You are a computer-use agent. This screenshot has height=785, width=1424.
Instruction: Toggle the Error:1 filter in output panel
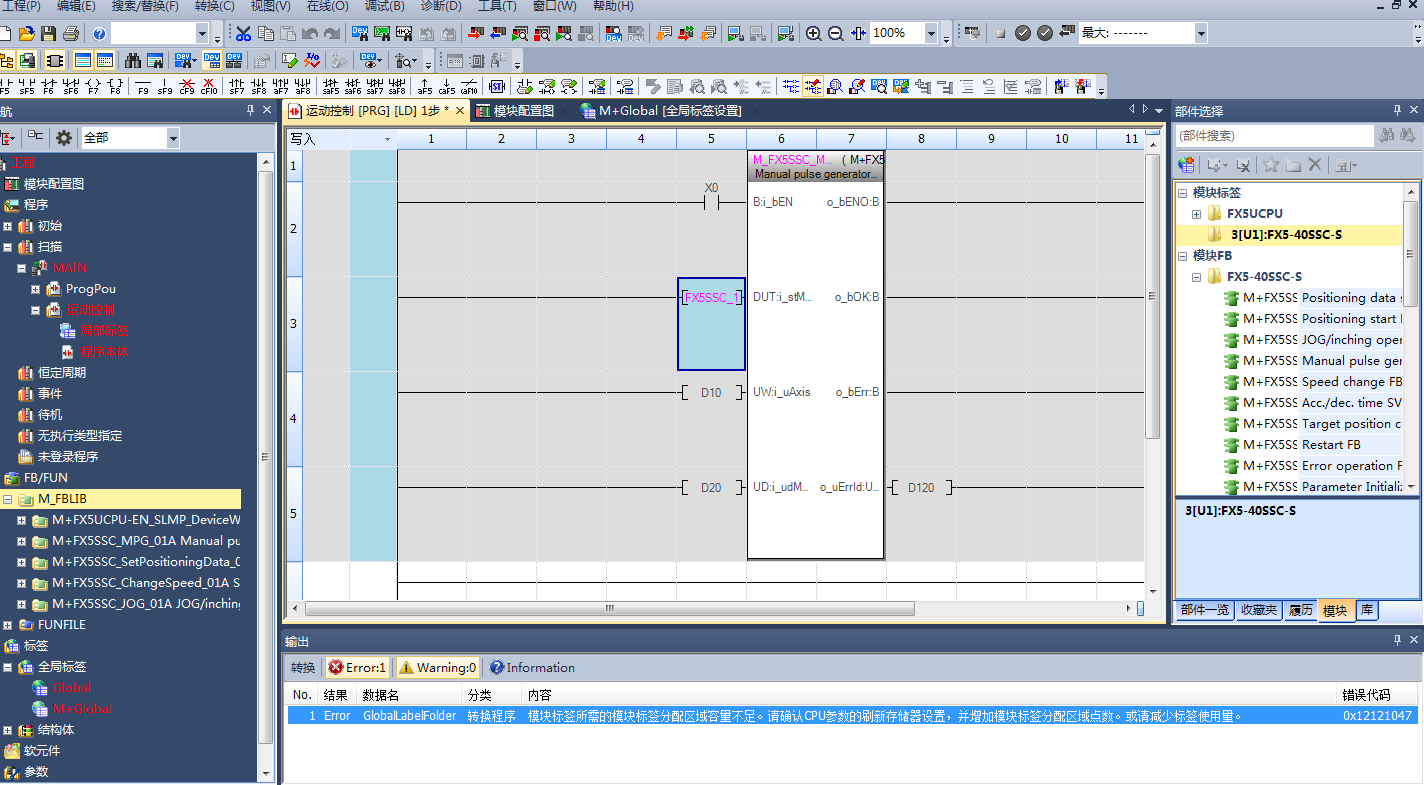357,668
